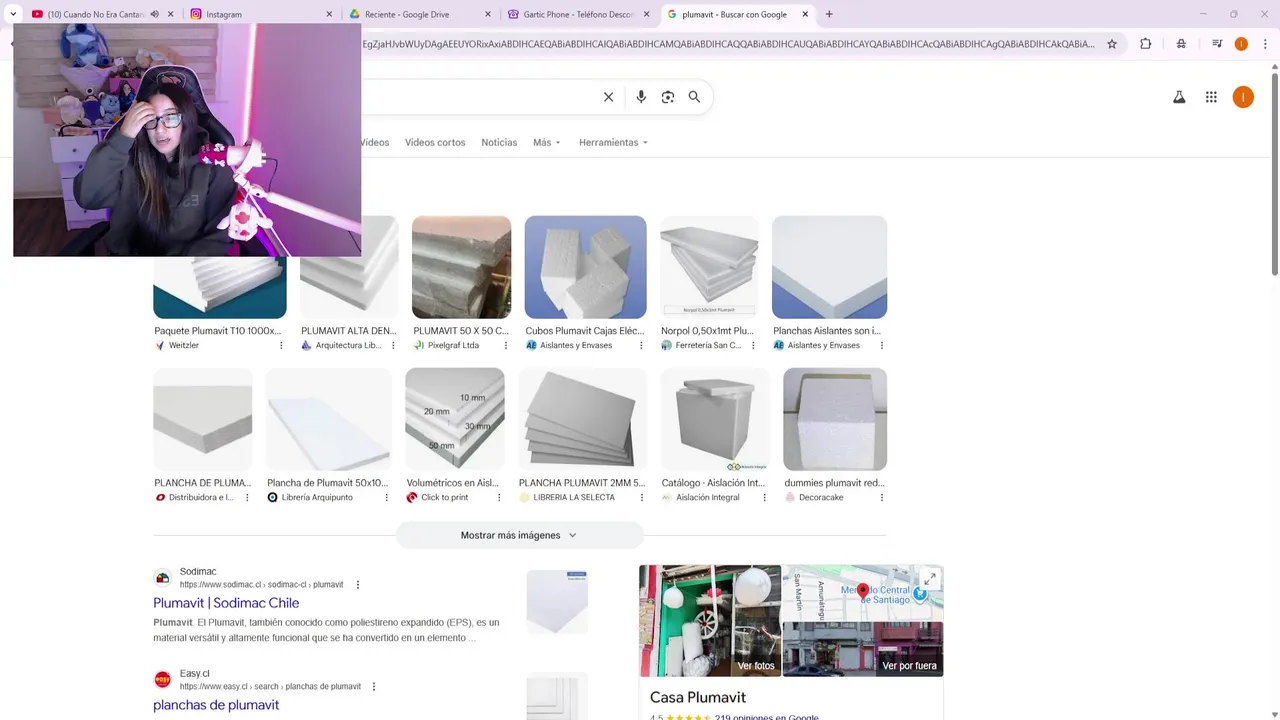Select the Videos cortos search filter
This screenshot has width=1280, height=720.
pyautogui.click(x=435, y=143)
